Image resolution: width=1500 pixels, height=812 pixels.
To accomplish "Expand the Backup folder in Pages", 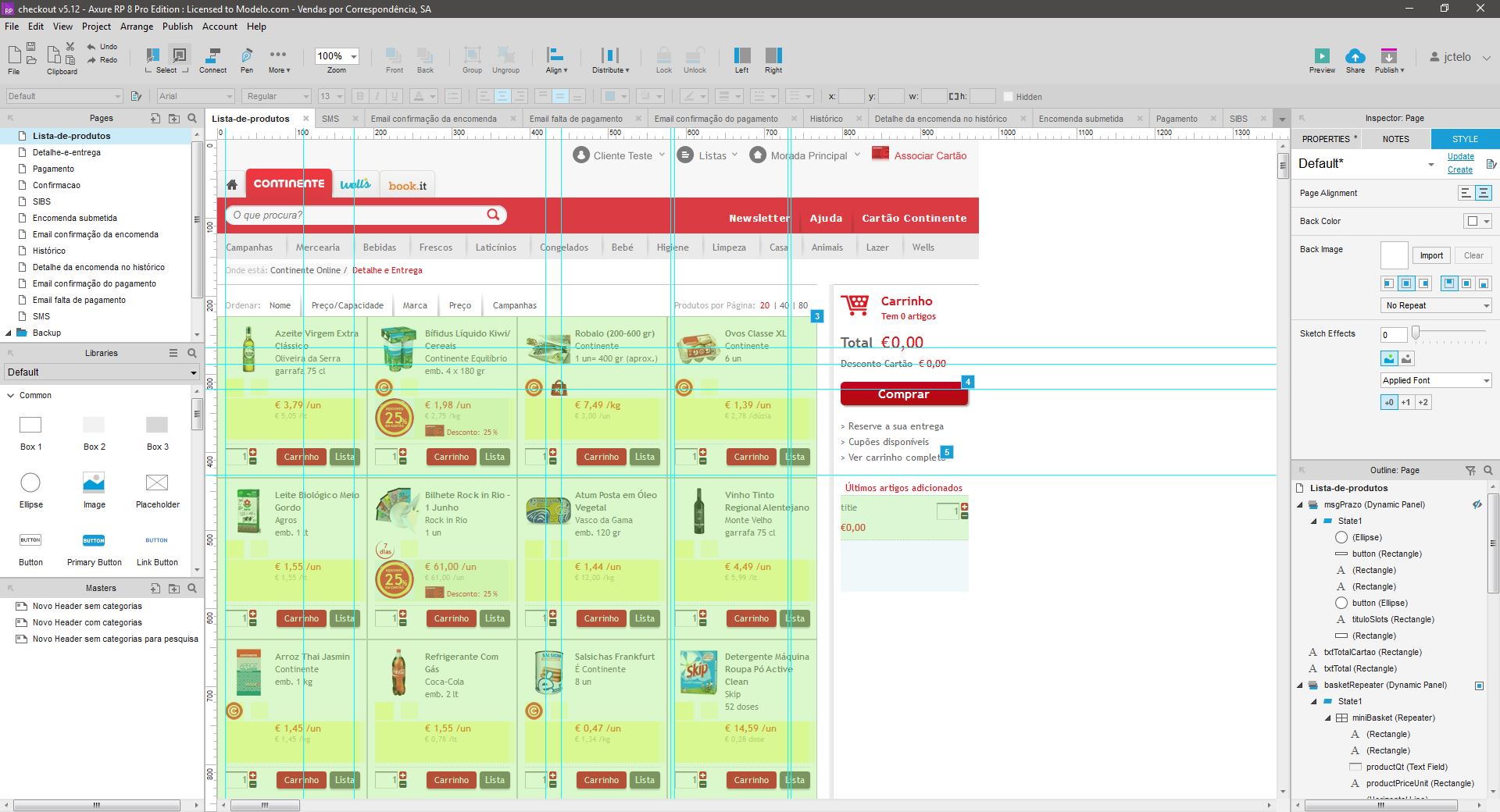I will pyautogui.click(x=9, y=333).
